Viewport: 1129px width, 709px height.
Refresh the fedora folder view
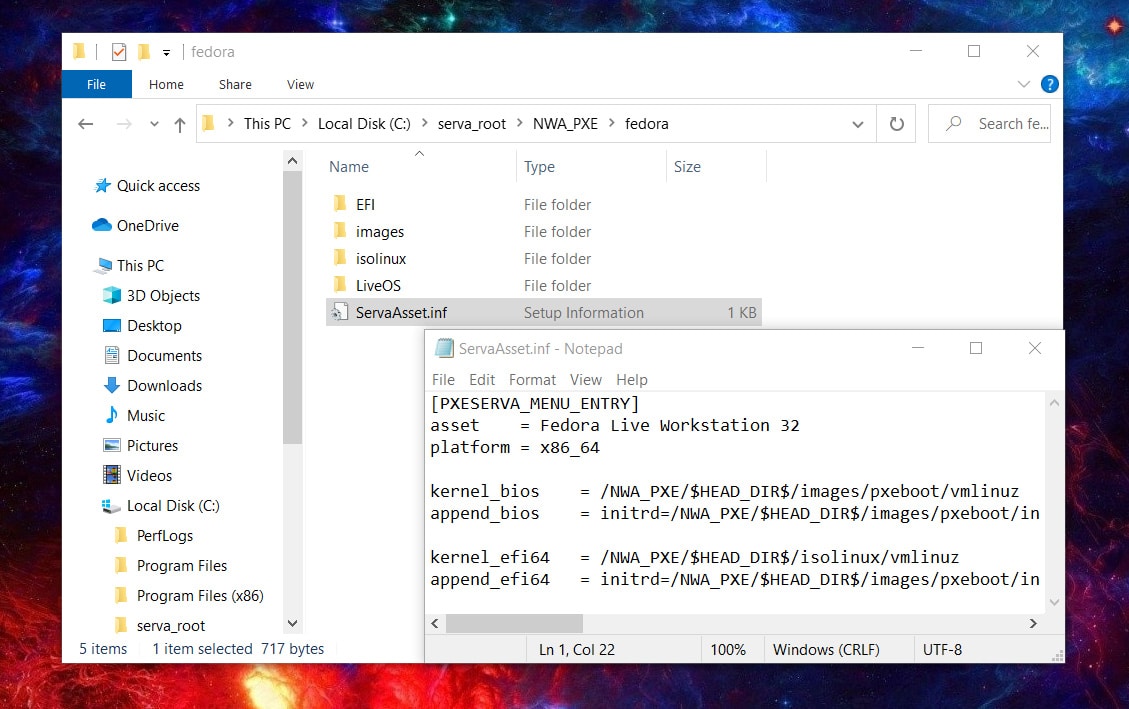pyautogui.click(x=896, y=124)
